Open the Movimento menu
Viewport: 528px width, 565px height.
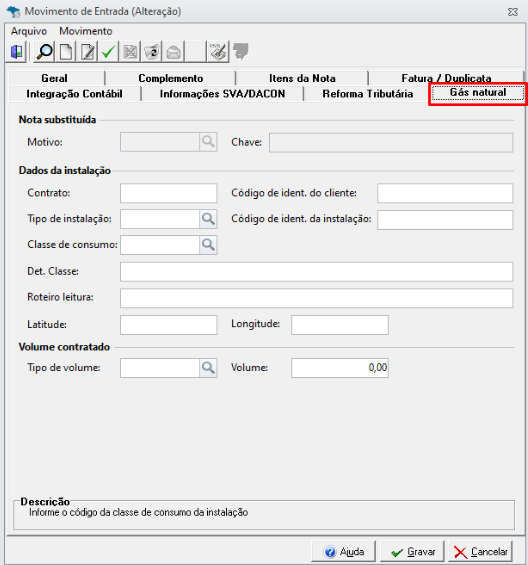[86, 31]
